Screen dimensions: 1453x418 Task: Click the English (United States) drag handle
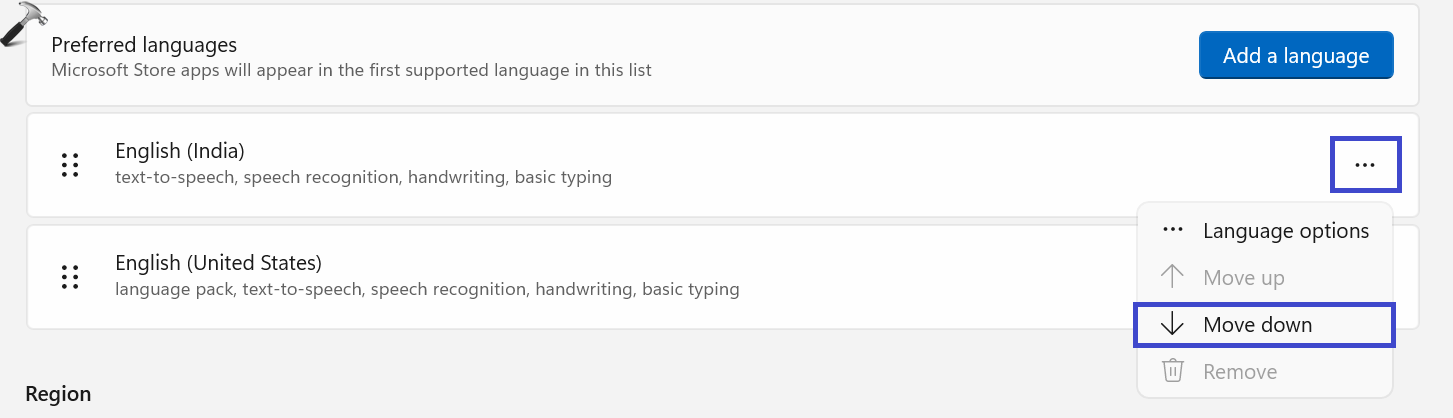(x=70, y=277)
